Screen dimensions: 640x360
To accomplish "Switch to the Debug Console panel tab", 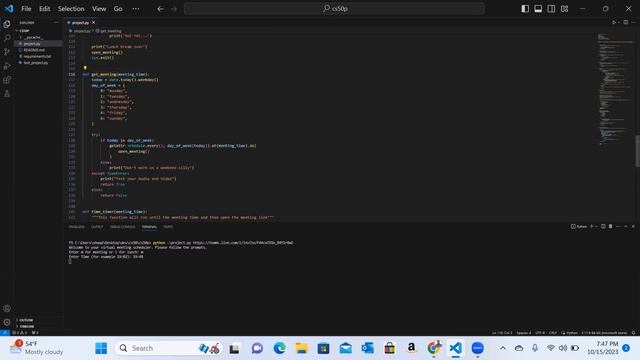I will pyautogui.click(x=122, y=227).
